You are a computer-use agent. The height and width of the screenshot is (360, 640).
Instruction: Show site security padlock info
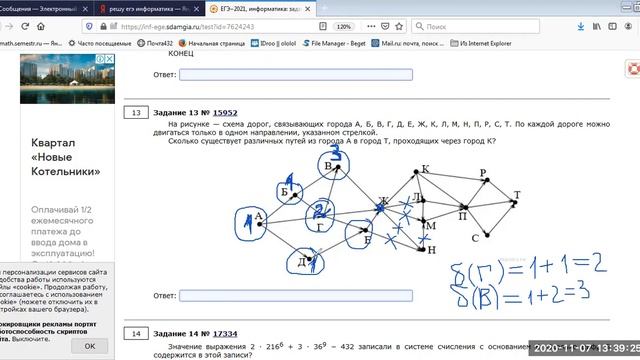tap(103, 27)
